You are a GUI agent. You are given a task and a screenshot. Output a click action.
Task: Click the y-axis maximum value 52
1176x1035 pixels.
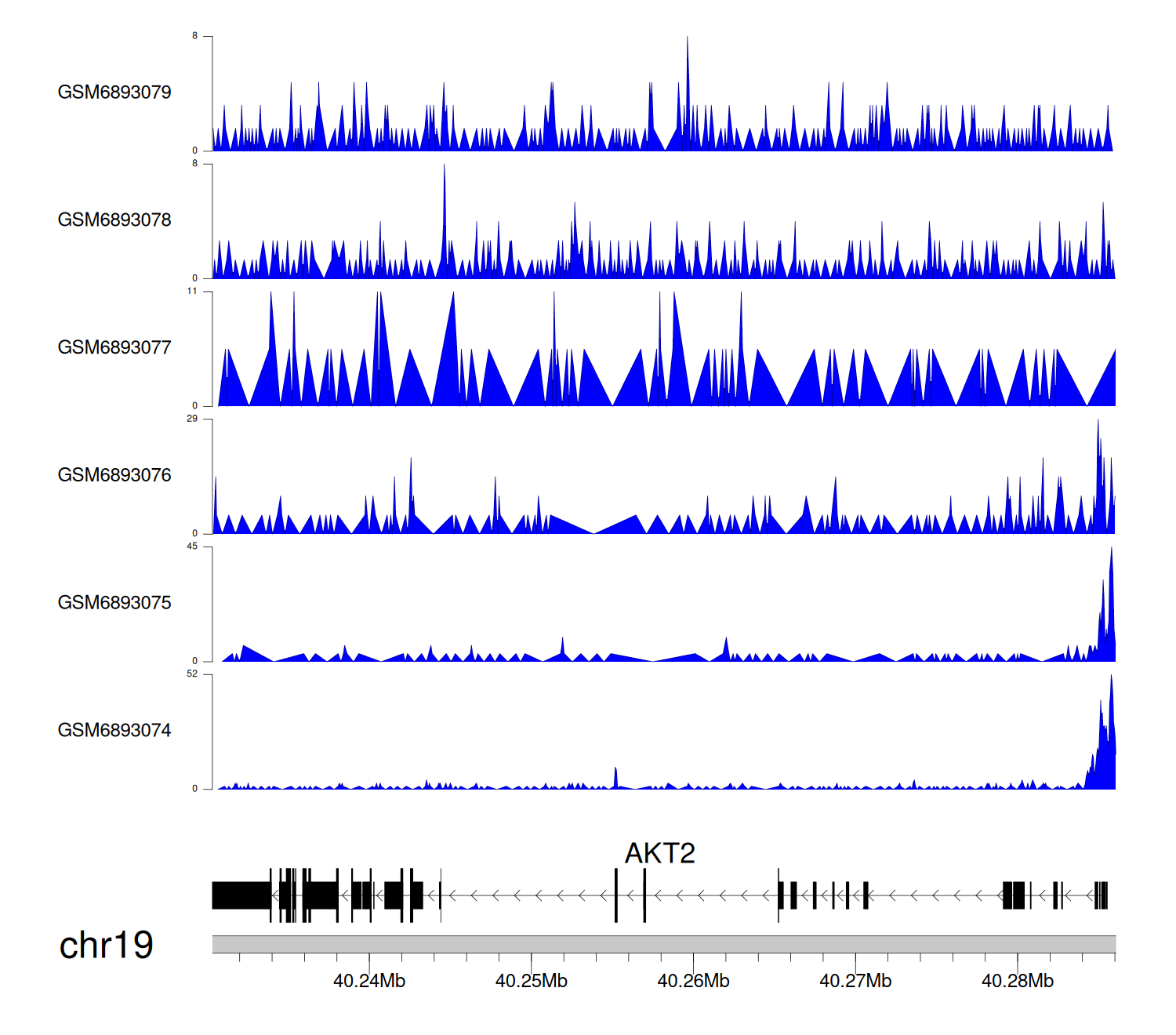coord(192,674)
